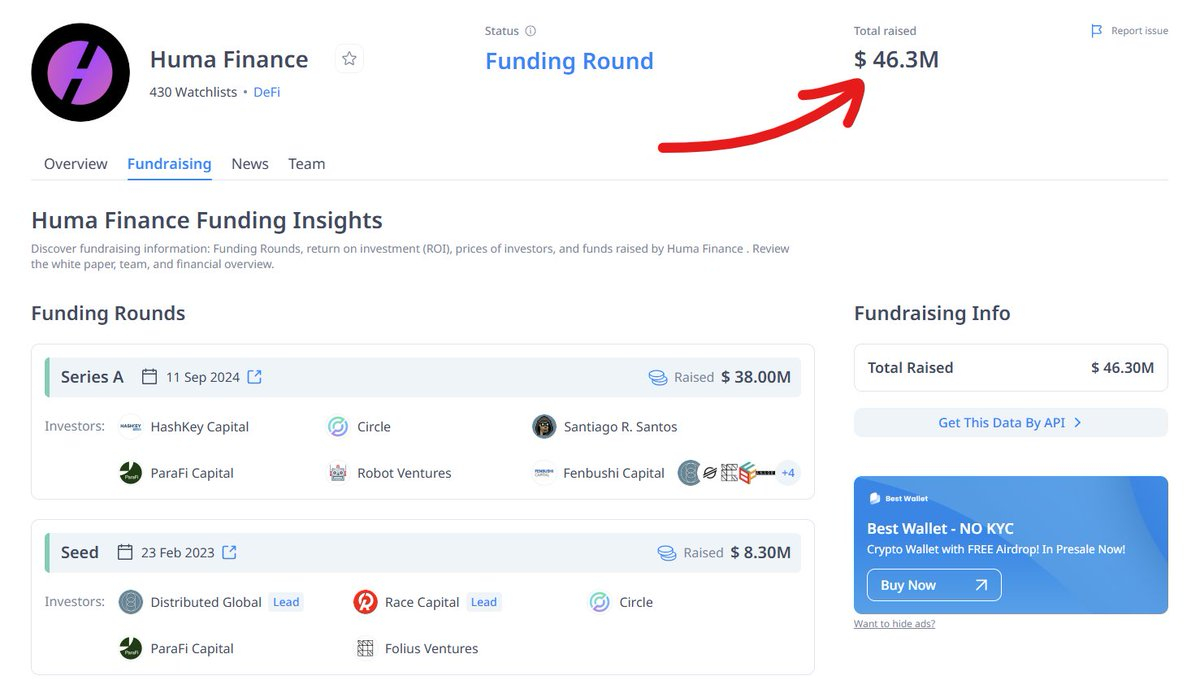Open HashKey Capital investor in Series A
The height and width of the screenshot is (680, 1200).
[x=200, y=427]
